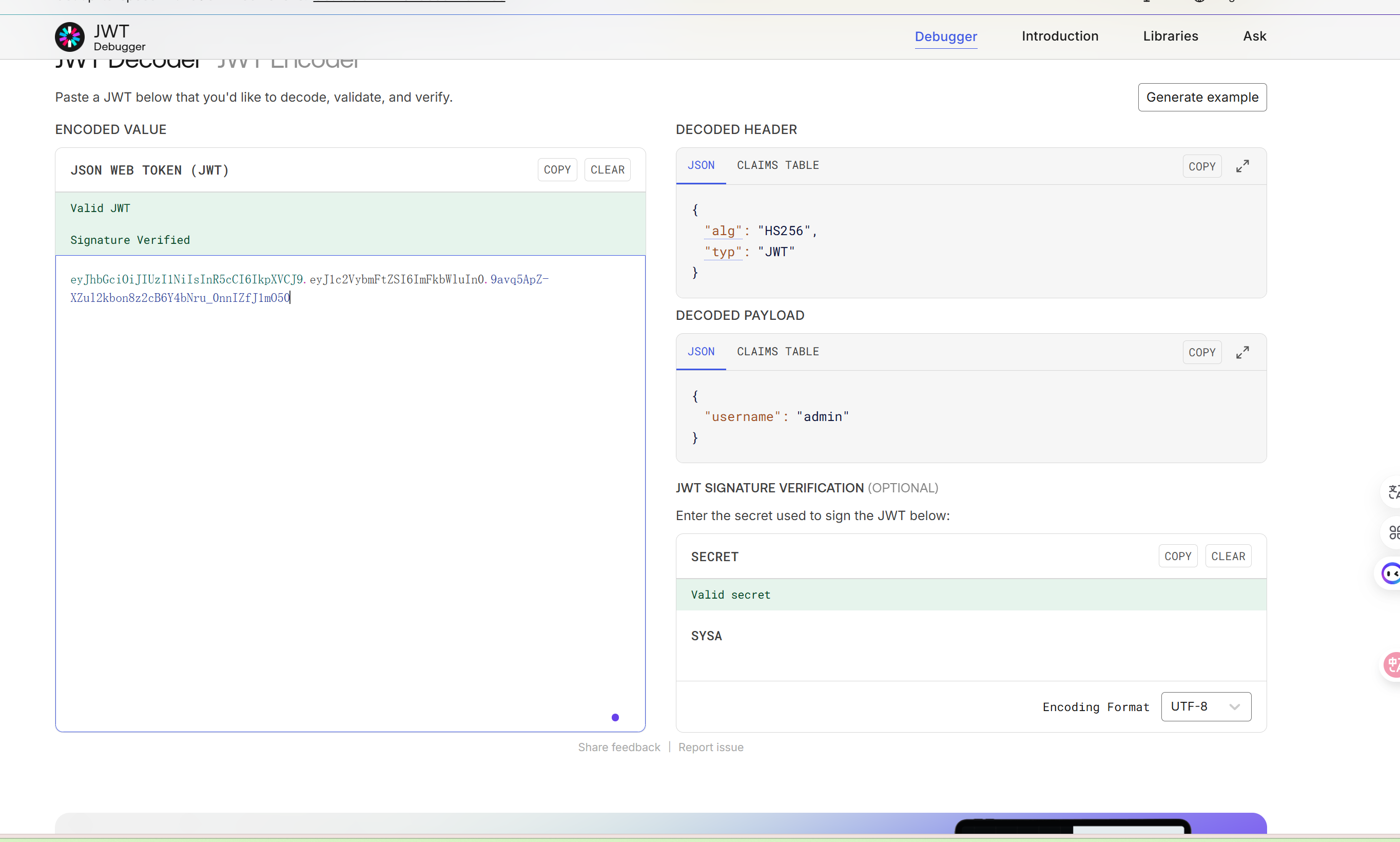The image size is (1400, 842).
Task: Copy the secret value
Action: pyautogui.click(x=1177, y=556)
